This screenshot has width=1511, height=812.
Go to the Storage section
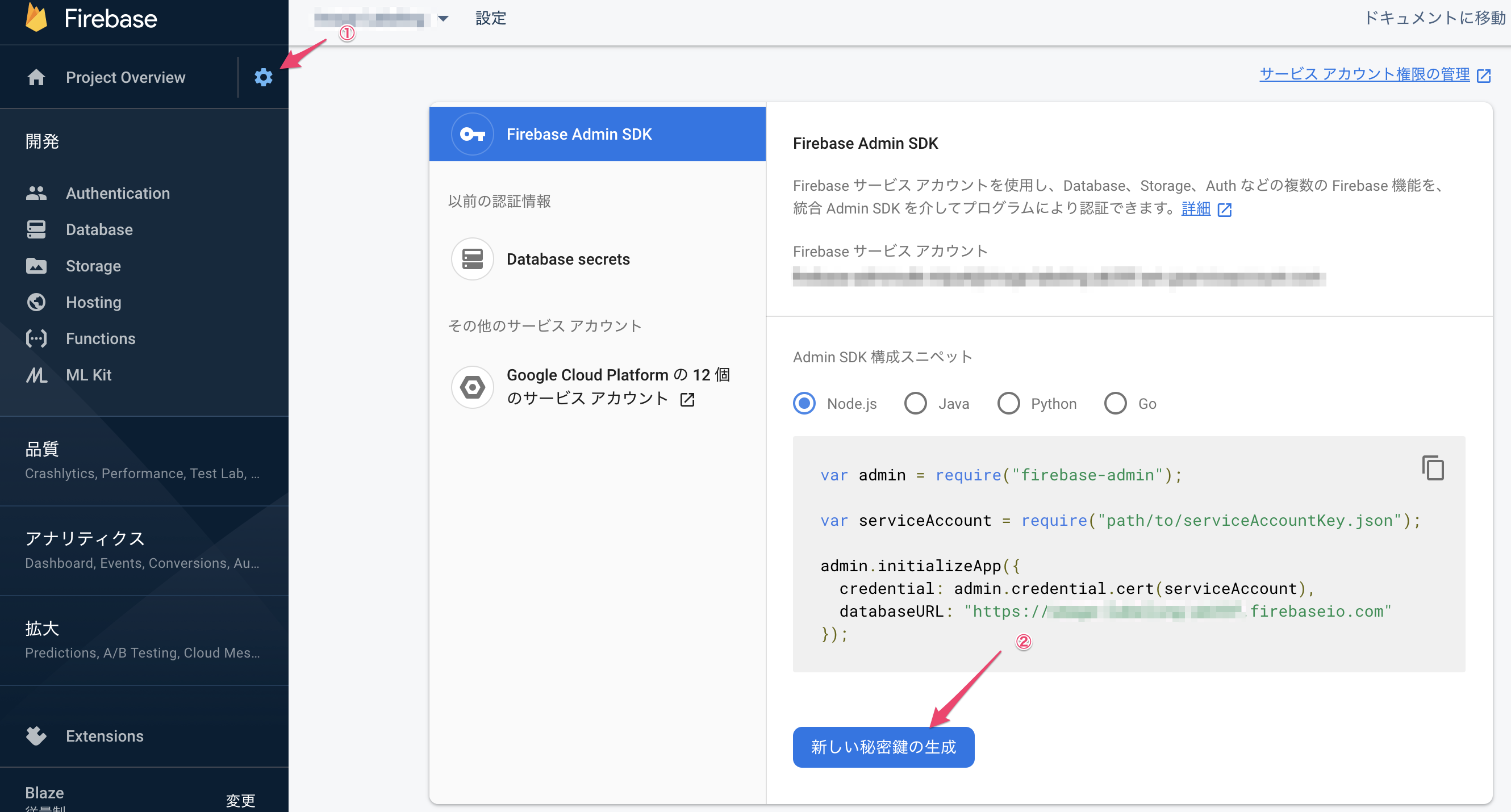pyautogui.click(x=93, y=266)
